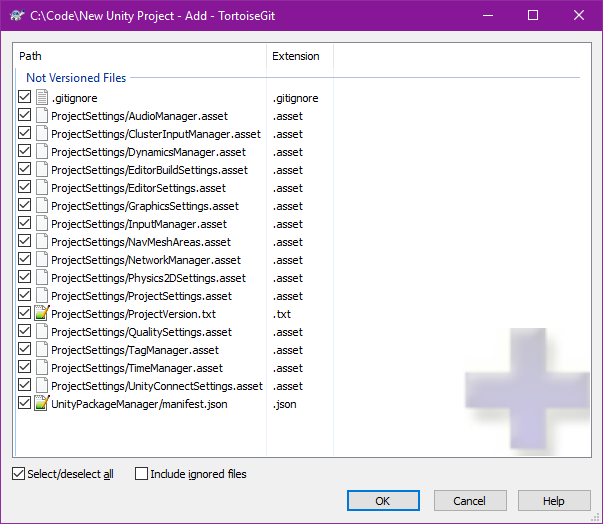Select ProjectSettings/QualitySettings.asset path text
Image resolution: width=603 pixels, height=524 pixels.
142,332
